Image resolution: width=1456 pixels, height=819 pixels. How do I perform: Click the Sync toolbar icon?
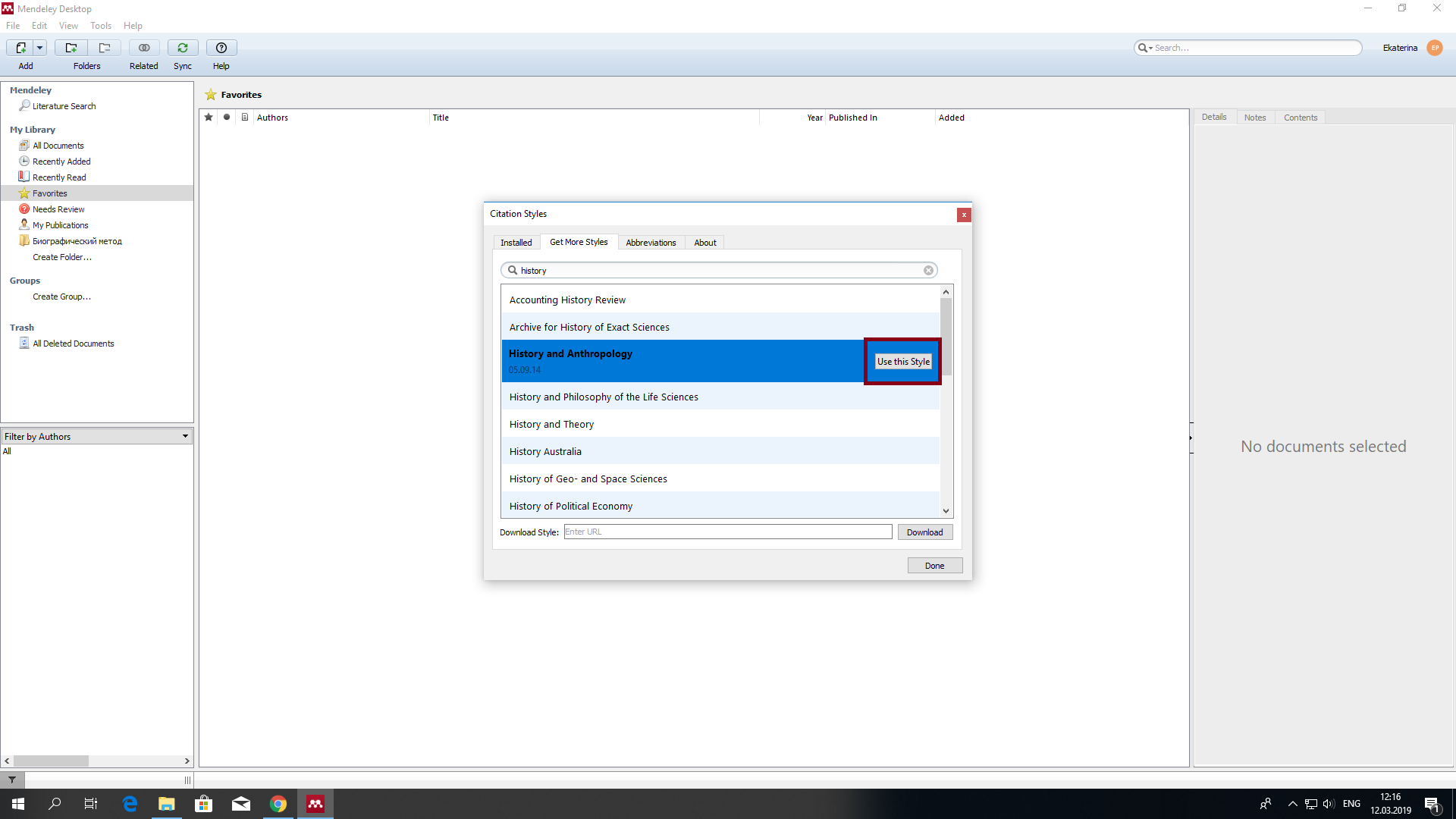(183, 48)
